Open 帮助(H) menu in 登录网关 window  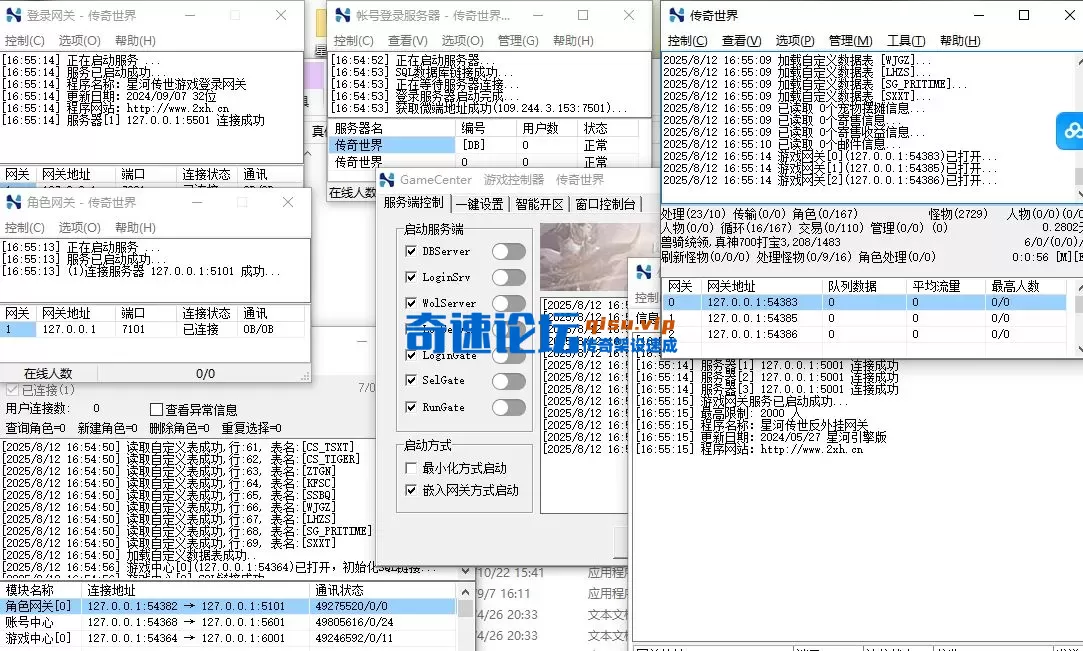135,41
